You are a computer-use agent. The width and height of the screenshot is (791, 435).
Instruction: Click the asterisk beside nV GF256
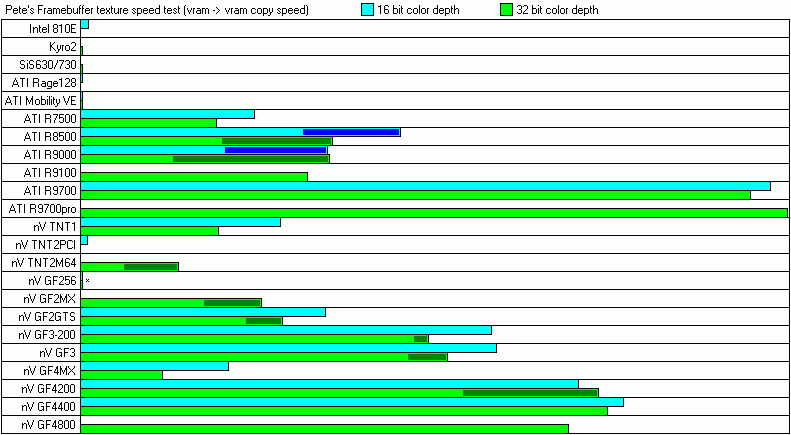[x=87, y=281]
